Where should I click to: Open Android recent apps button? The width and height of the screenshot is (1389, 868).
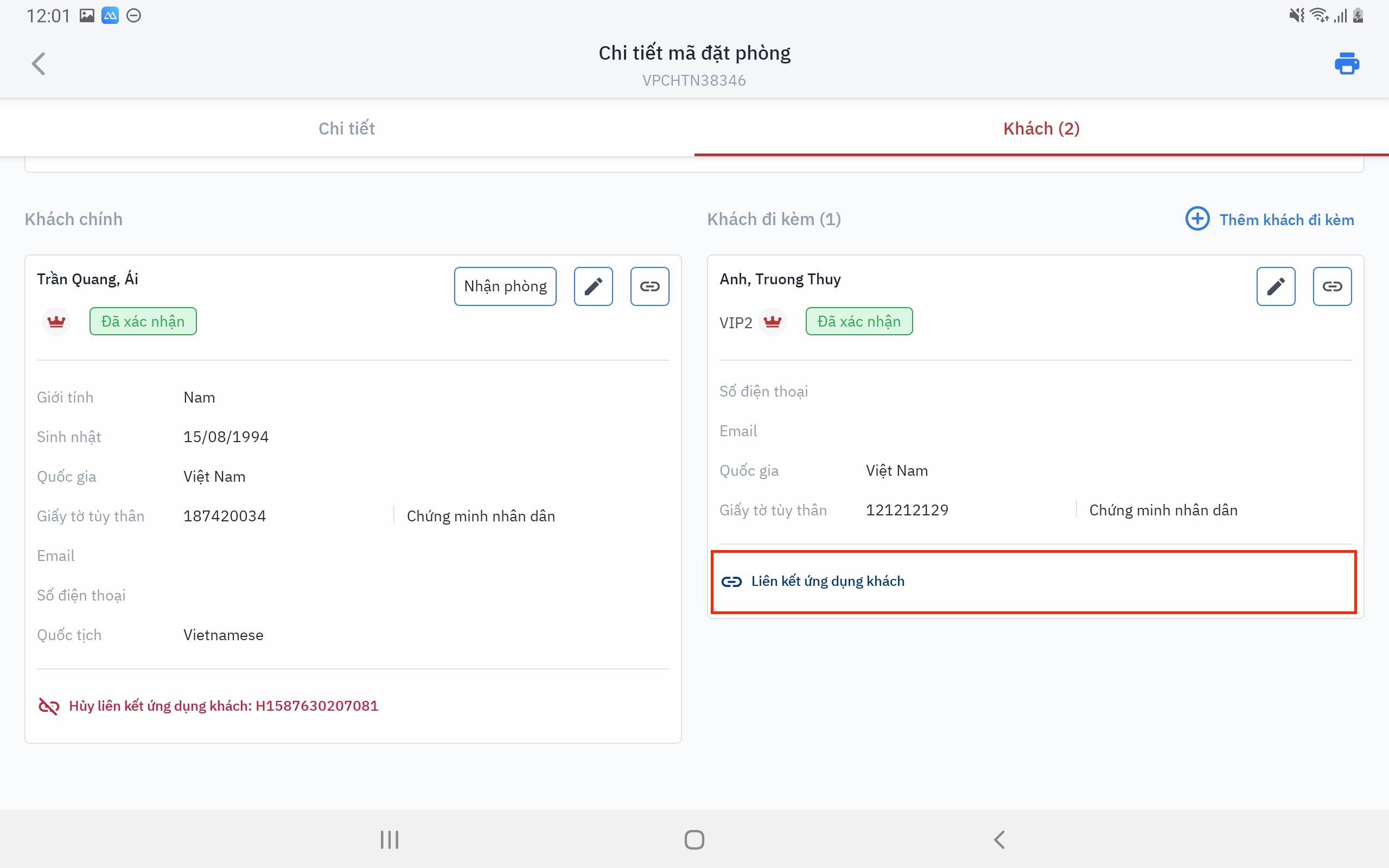pyautogui.click(x=389, y=839)
